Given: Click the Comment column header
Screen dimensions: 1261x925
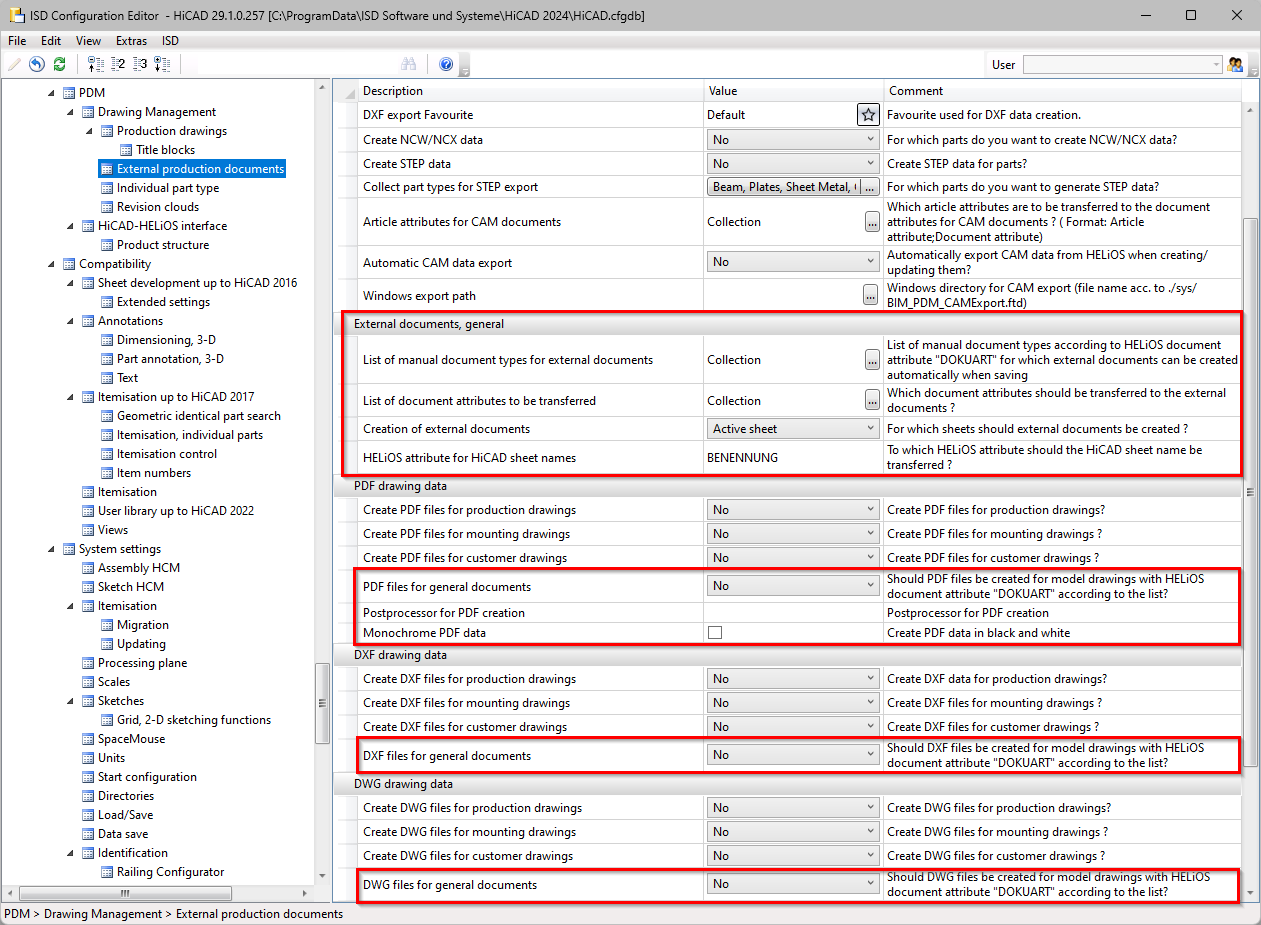Looking at the screenshot, I should (x=1063, y=91).
